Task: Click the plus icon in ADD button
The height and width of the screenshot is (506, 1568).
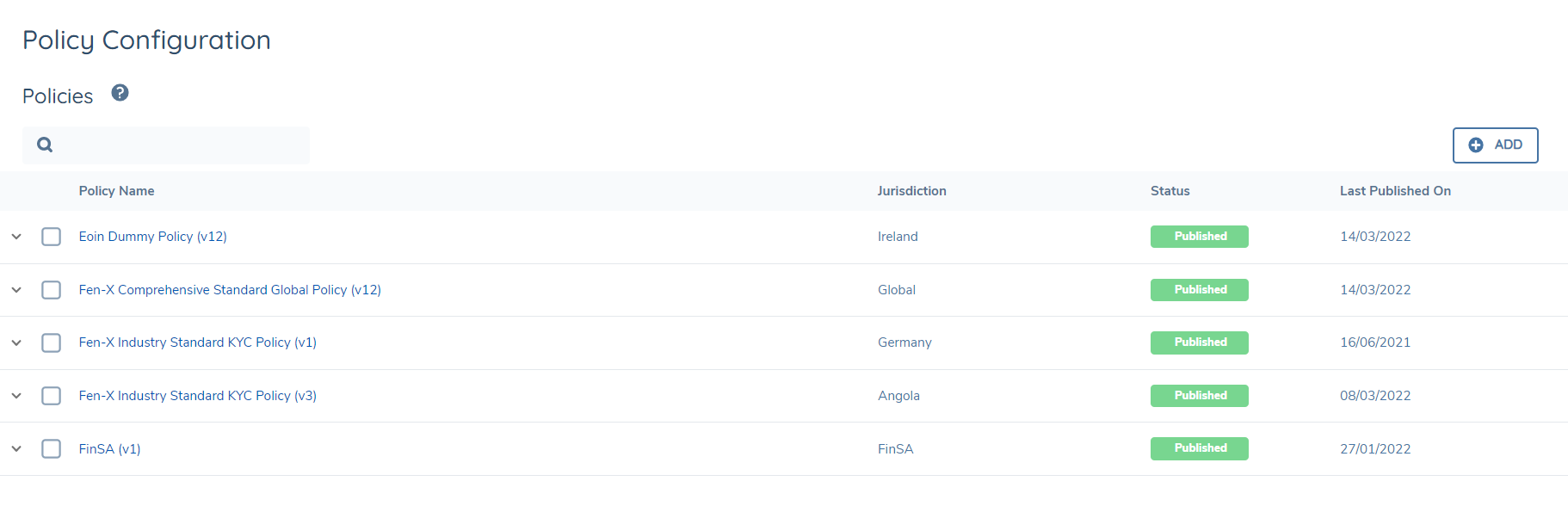Action: (1476, 145)
